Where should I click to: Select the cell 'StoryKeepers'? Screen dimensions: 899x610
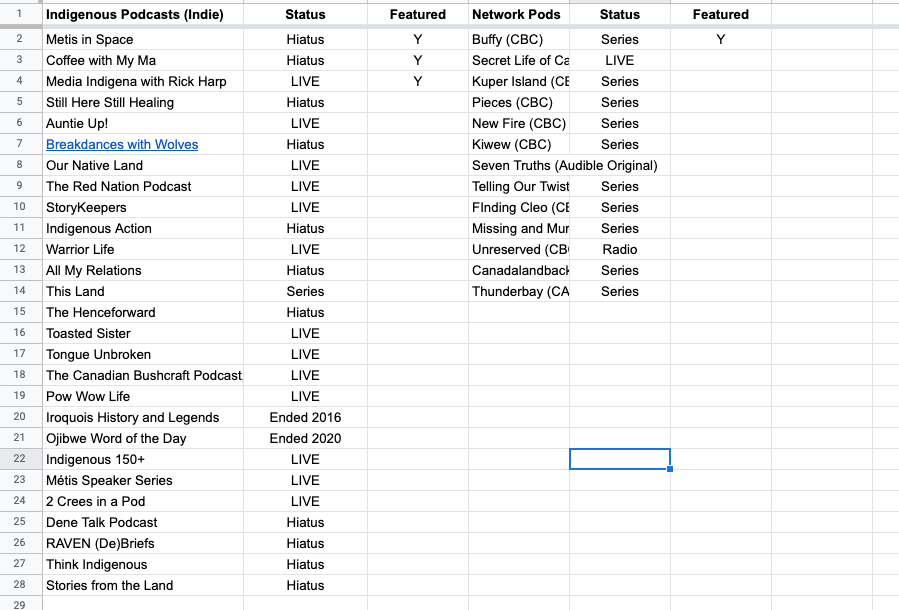(143, 208)
